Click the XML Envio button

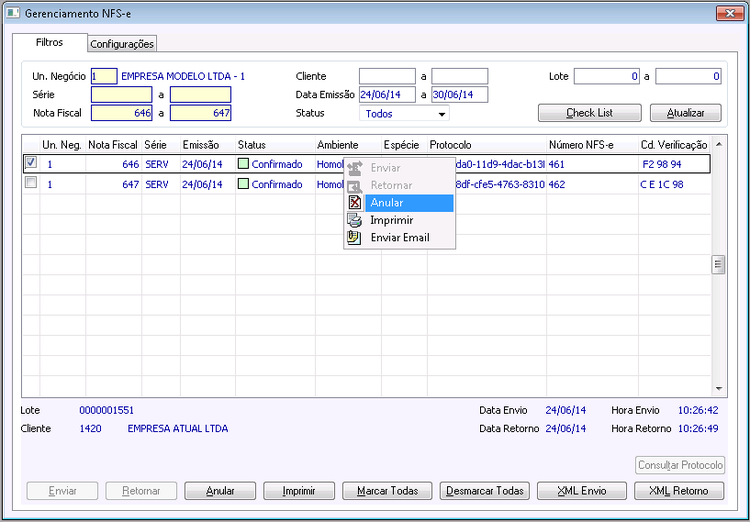[x=582, y=491]
